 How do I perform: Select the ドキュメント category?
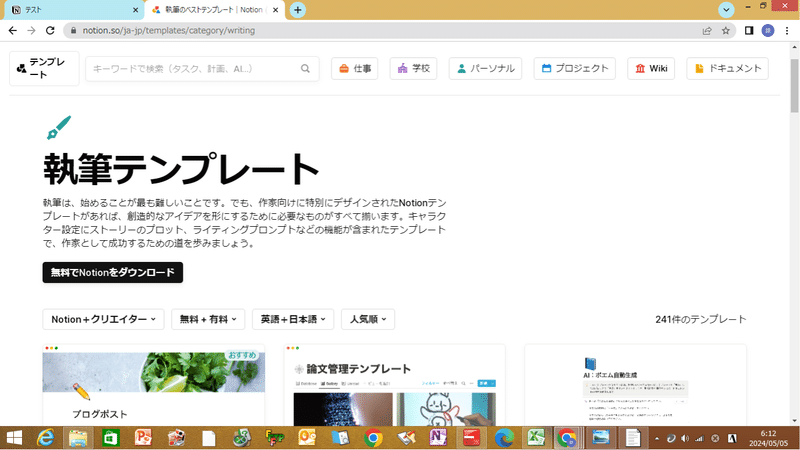tap(728, 68)
